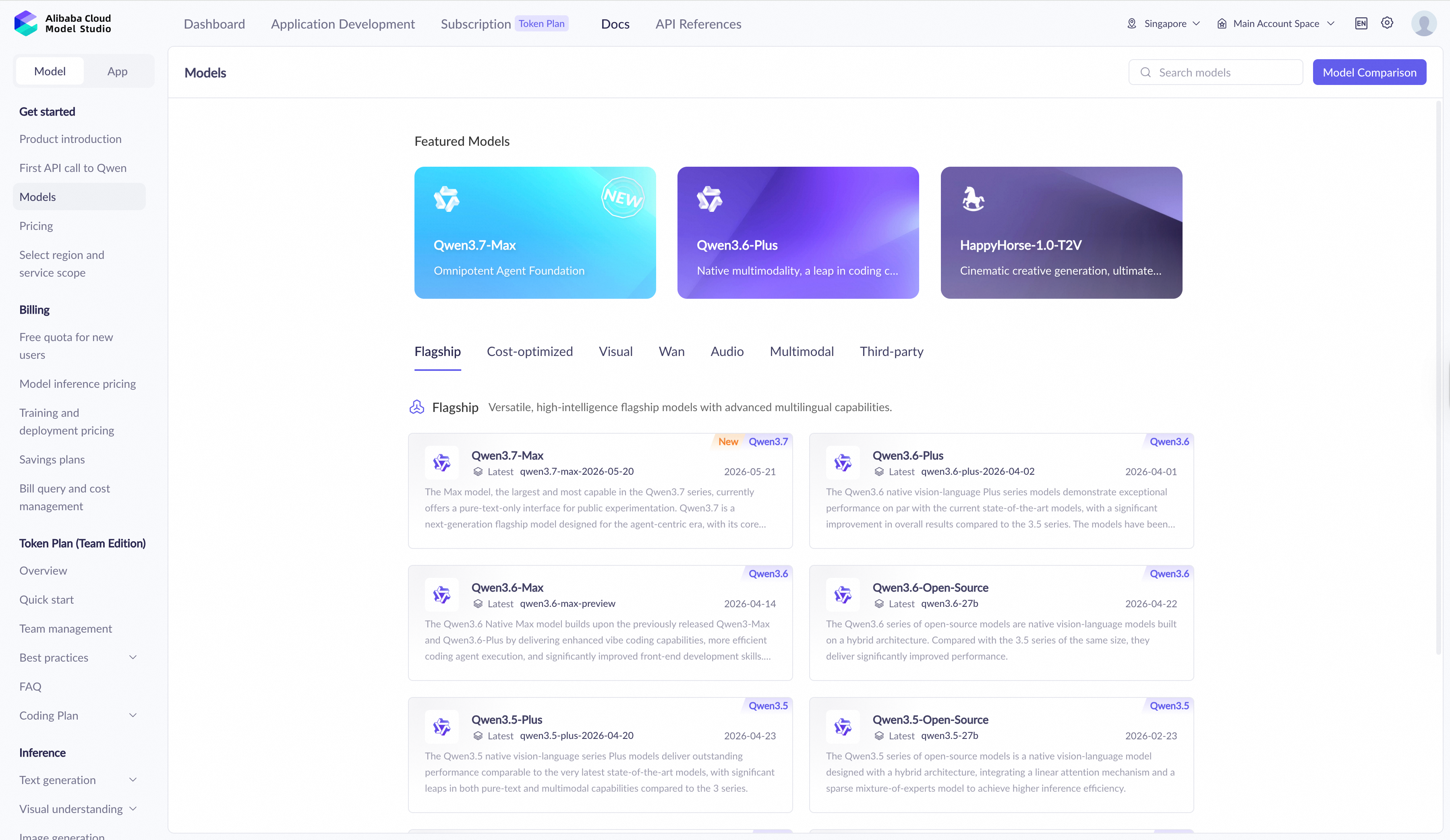Switch to the Visual tab

coord(615,352)
